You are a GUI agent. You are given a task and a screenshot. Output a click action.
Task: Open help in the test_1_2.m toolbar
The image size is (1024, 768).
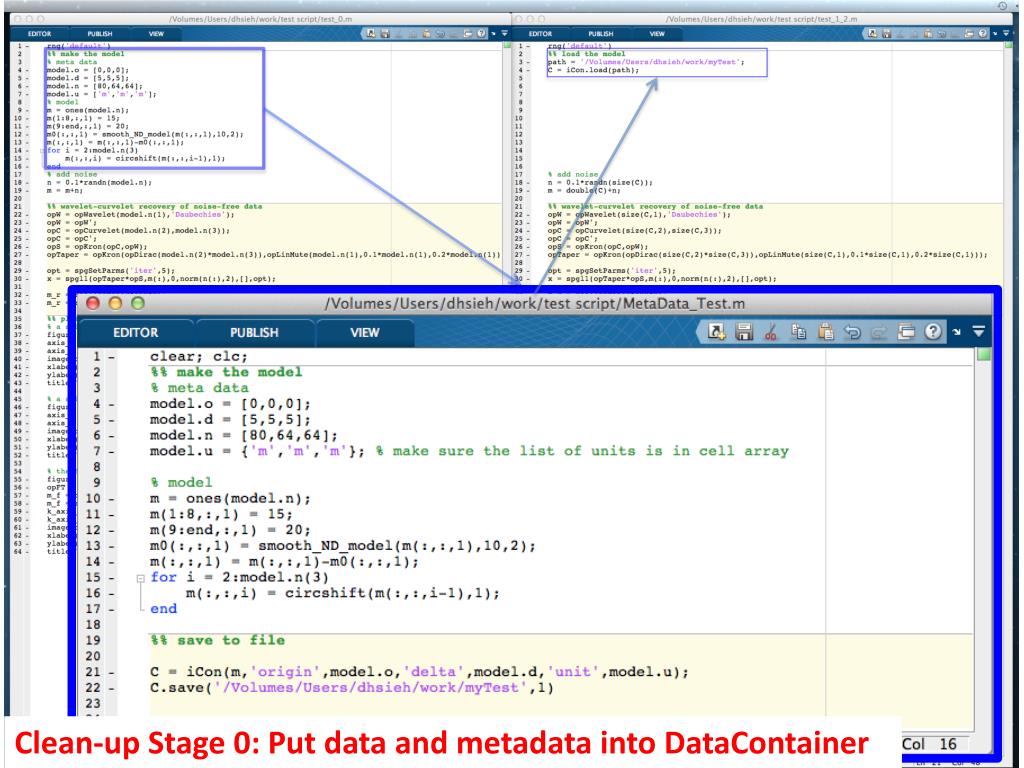tap(982, 33)
